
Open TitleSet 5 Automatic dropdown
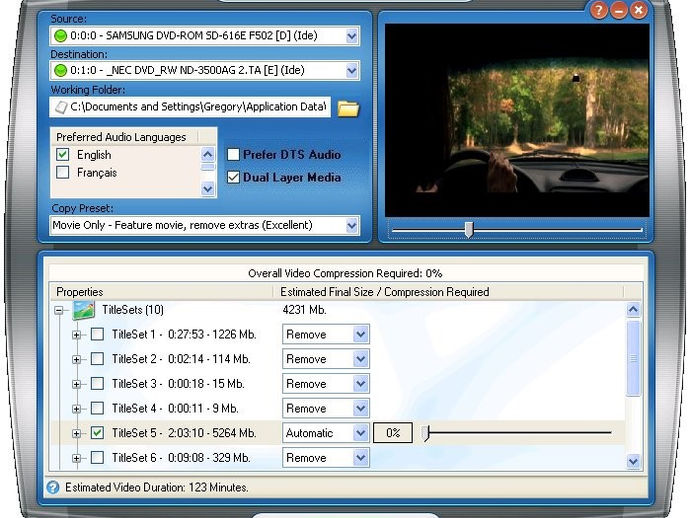360,433
